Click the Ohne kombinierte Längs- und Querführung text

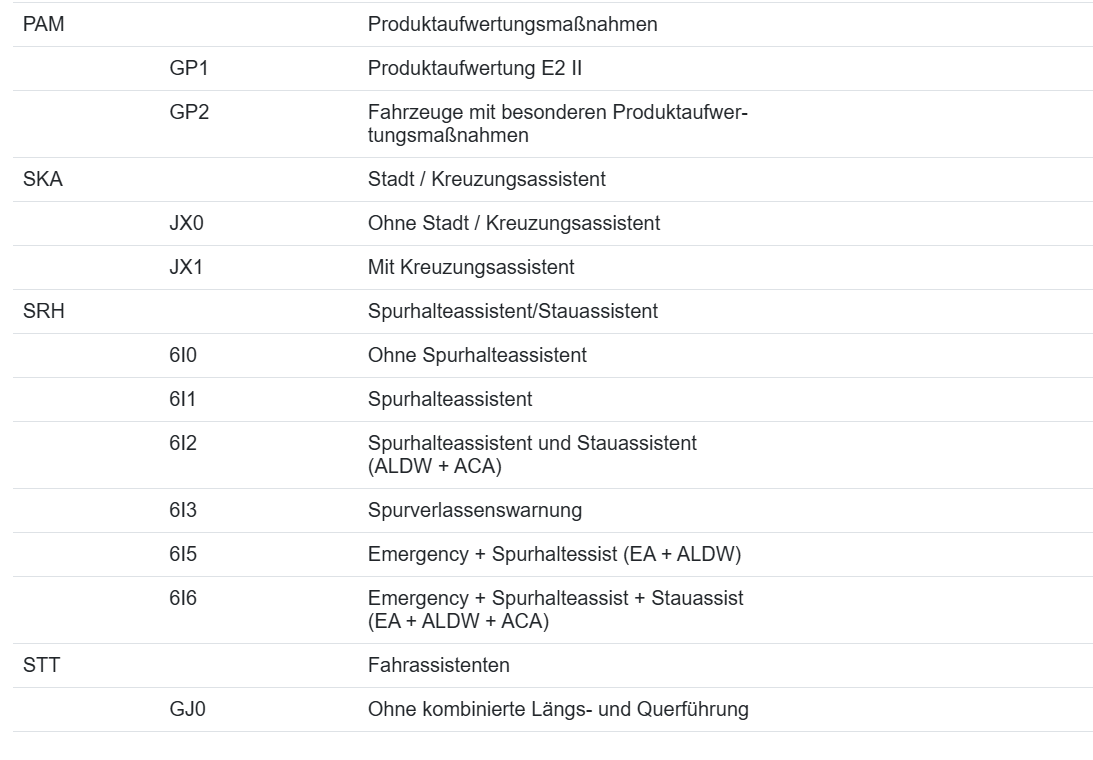pyautogui.click(x=558, y=710)
